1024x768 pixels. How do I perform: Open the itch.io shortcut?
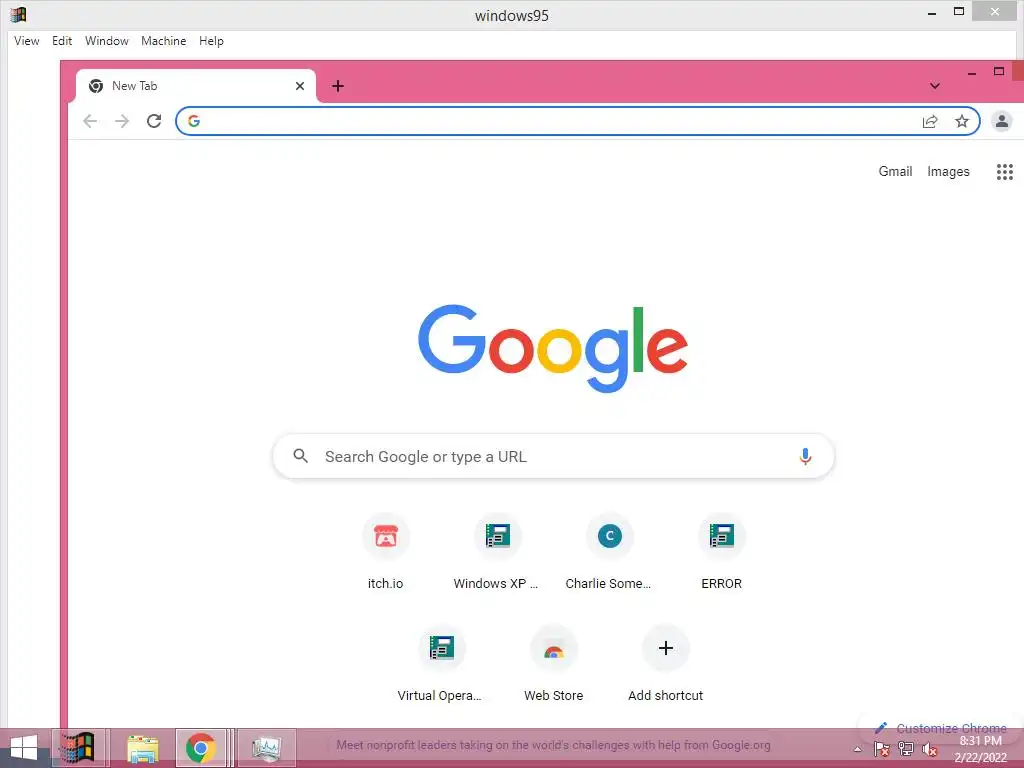pos(385,552)
